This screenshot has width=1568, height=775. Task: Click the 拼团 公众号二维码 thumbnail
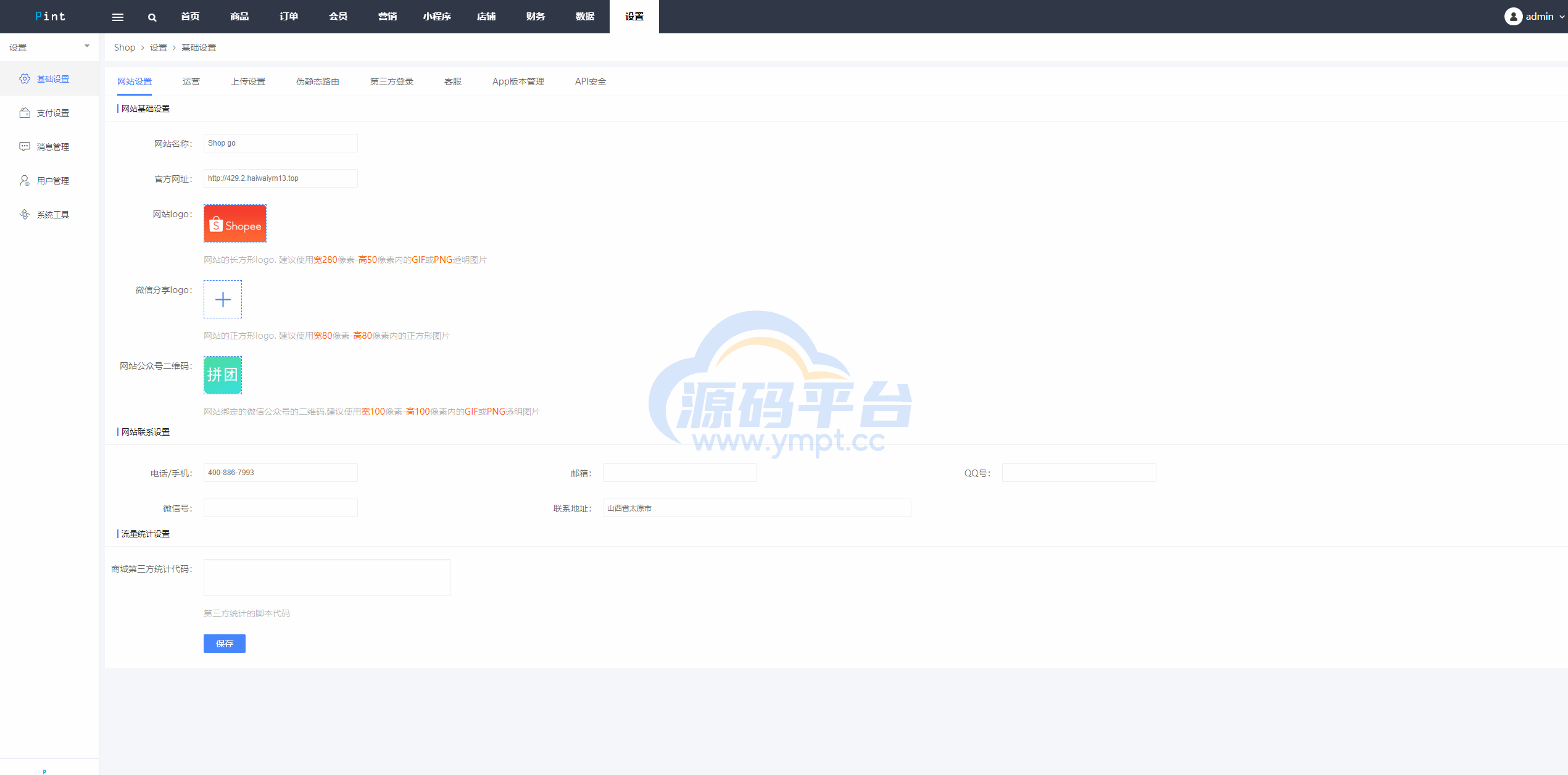[x=223, y=375]
